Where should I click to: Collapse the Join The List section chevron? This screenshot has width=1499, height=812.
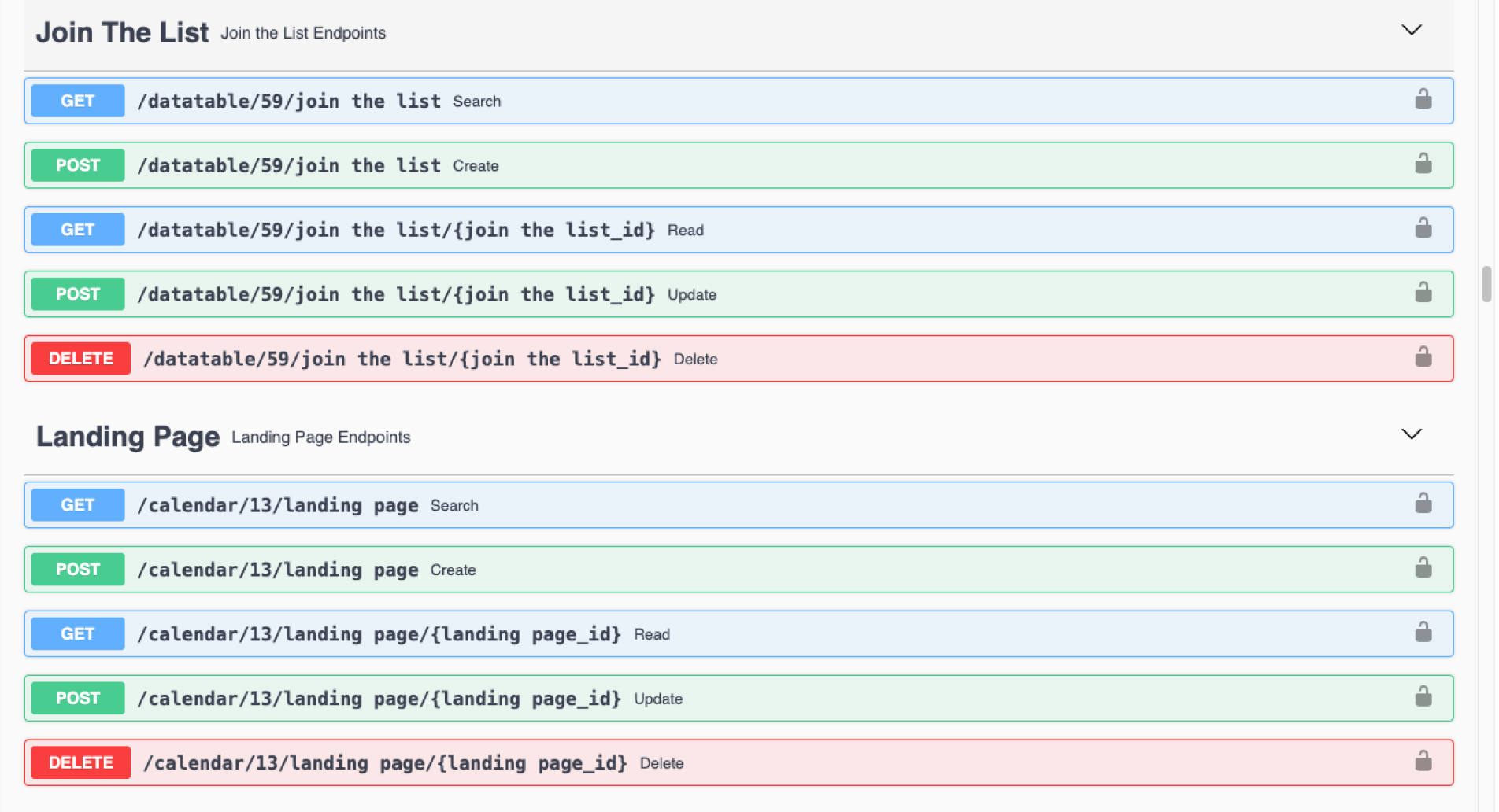point(1412,30)
